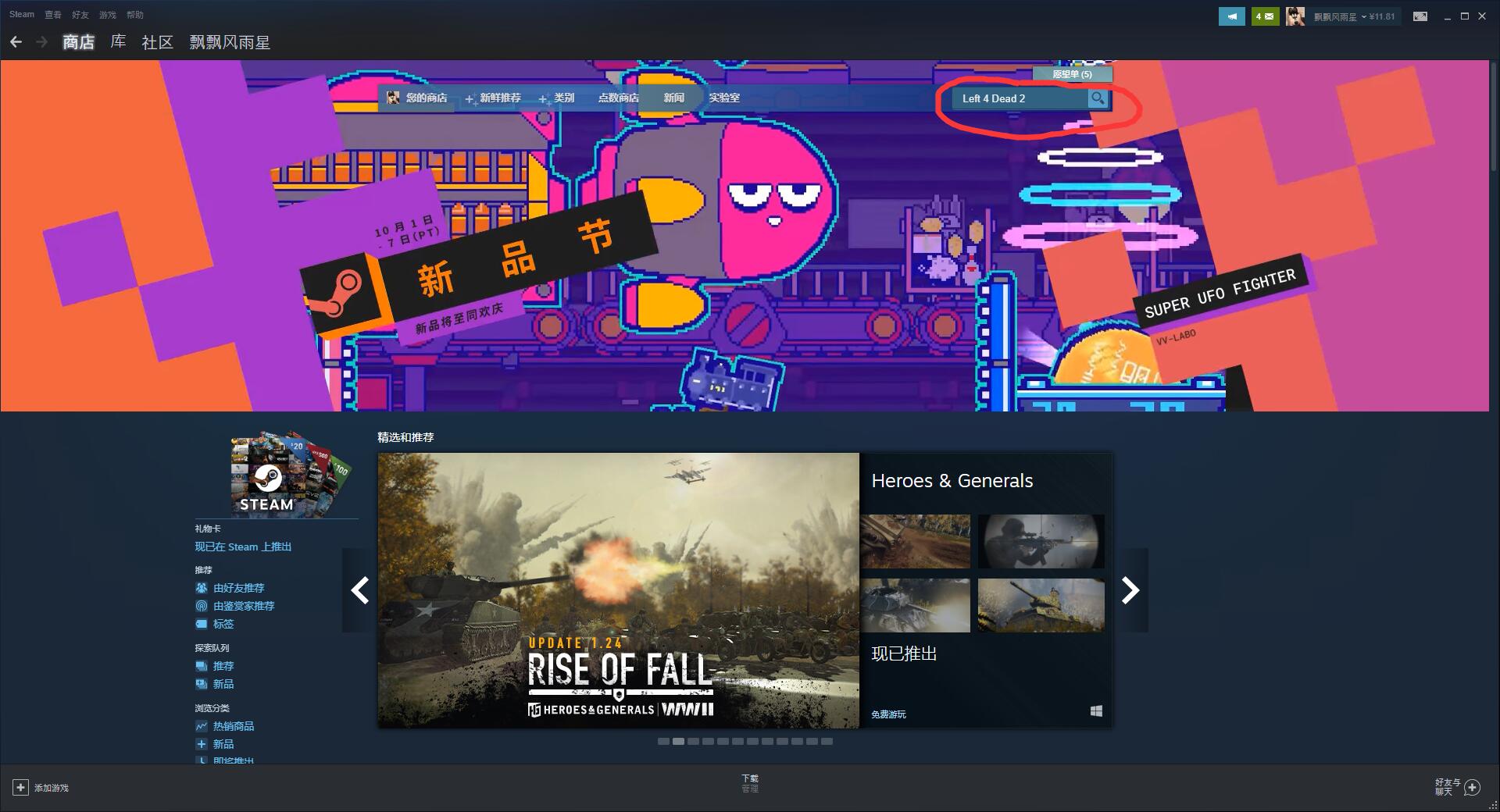Screen dimensions: 1500x812
Task: Open 新品 under 探索队列
Action: click(223, 684)
